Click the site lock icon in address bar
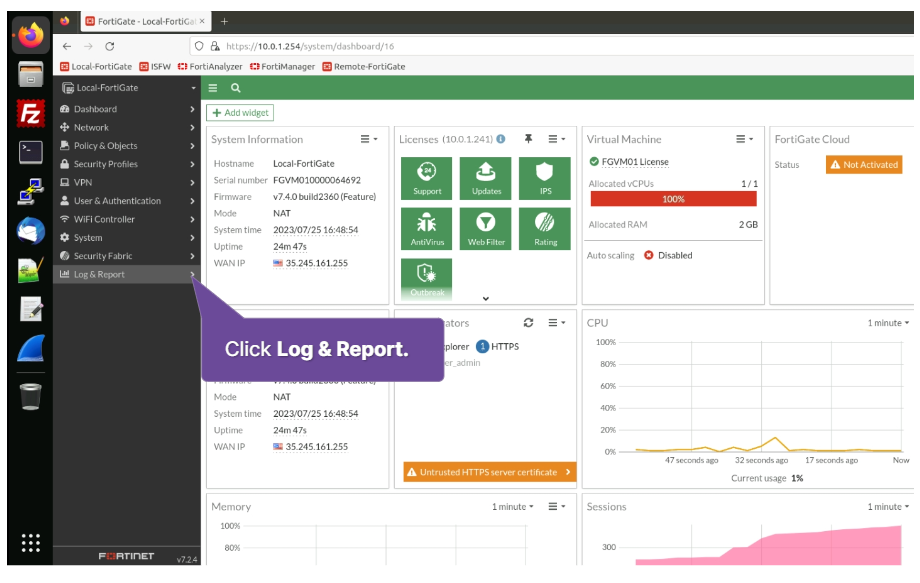The width and height of the screenshot is (920, 583). coord(215,46)
